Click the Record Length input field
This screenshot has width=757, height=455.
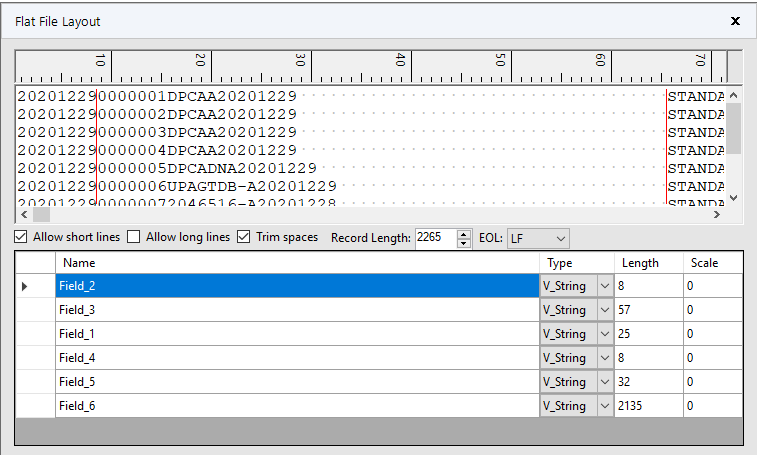(434, 238)
